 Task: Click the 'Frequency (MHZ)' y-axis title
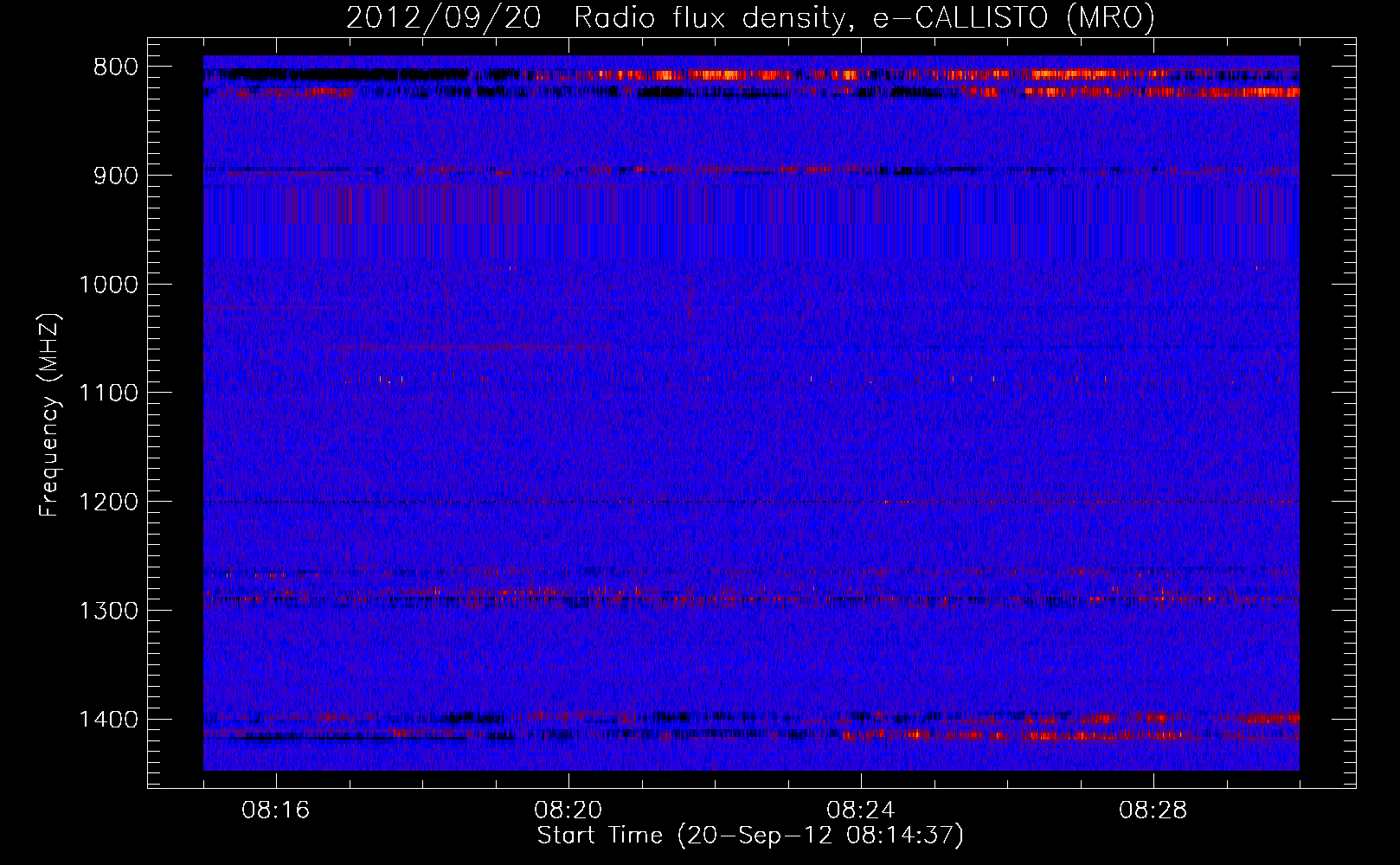50,414
